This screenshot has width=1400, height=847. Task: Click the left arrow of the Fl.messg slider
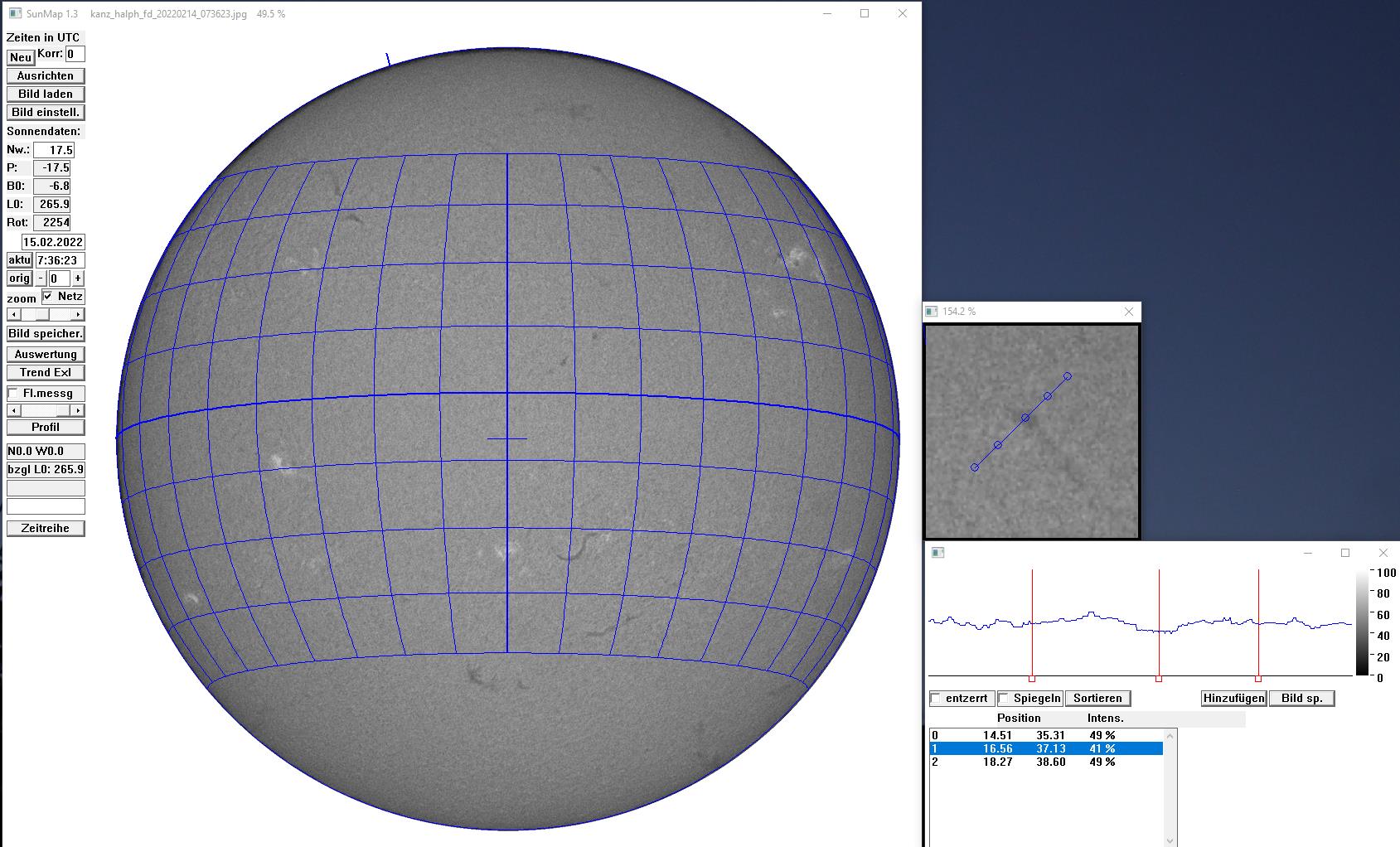pos(12,411)
